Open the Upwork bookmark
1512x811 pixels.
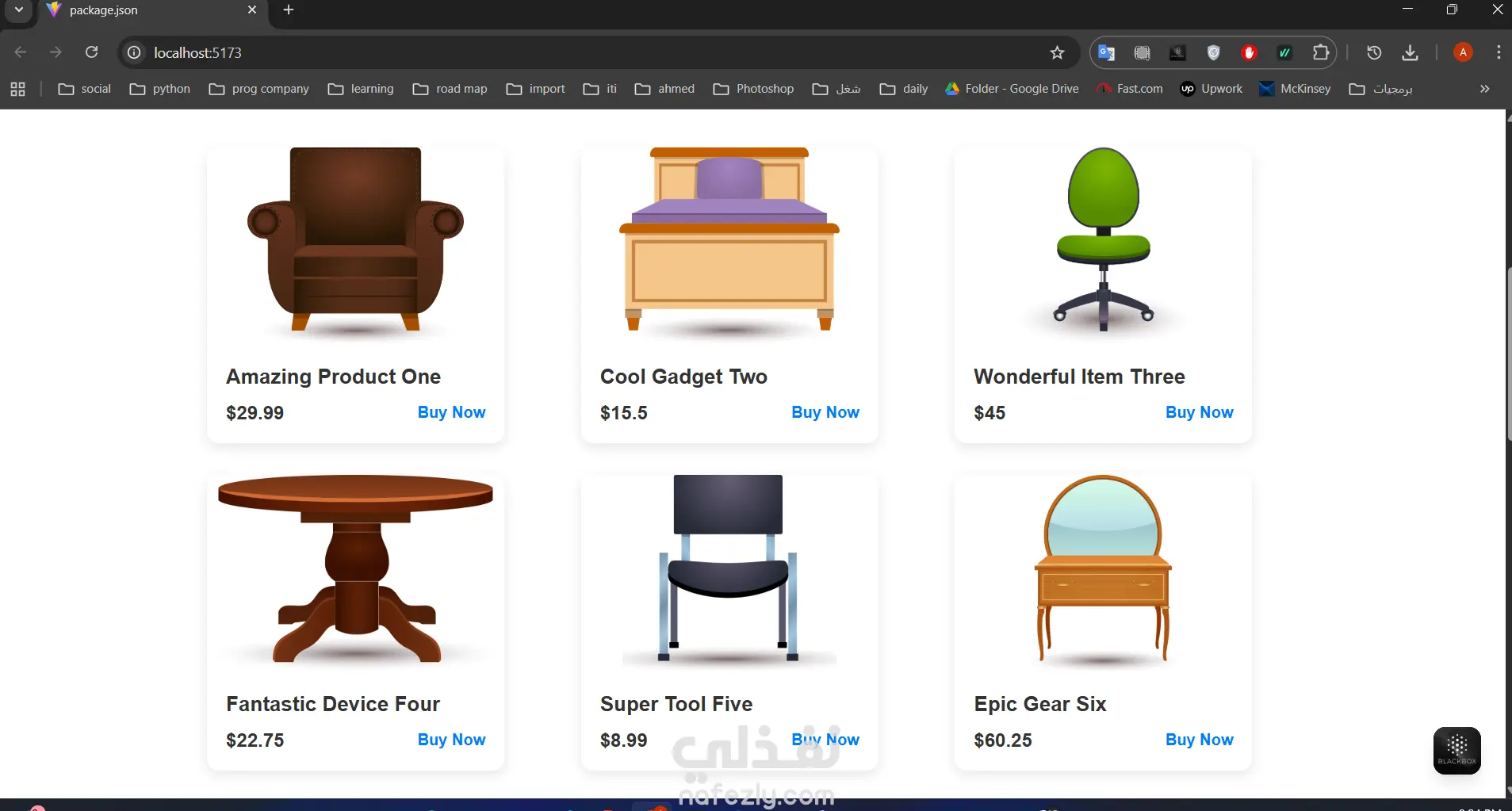pyautogui.click(x=1211, y=89)
